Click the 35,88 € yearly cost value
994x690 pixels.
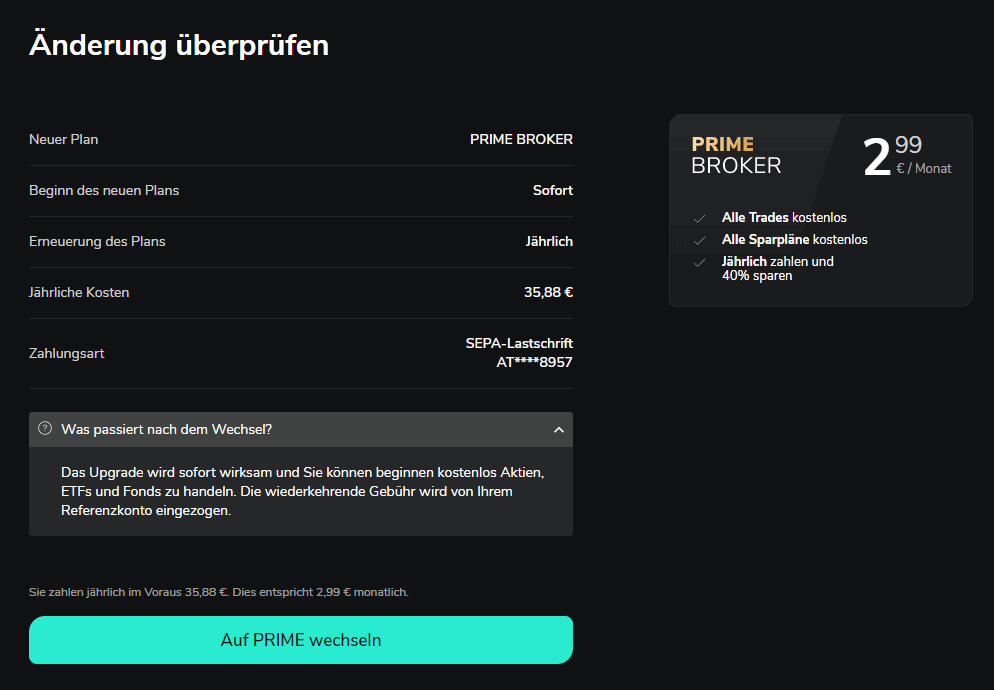pos(548,292)
